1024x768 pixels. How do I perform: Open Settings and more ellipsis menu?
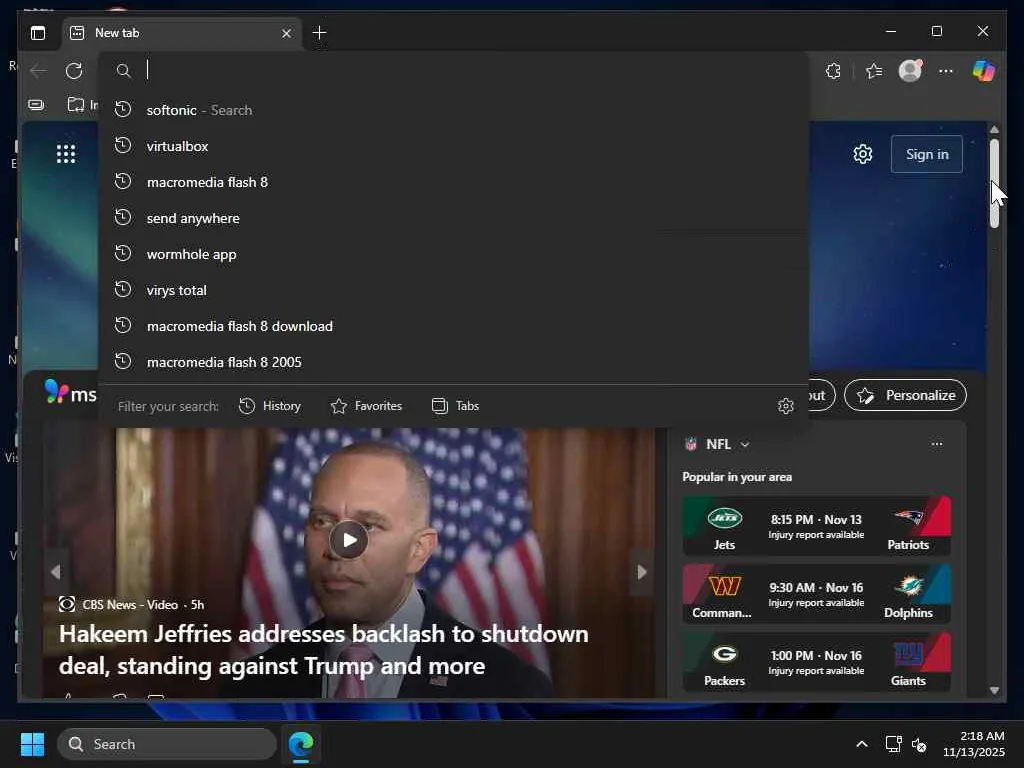point(946,71)
